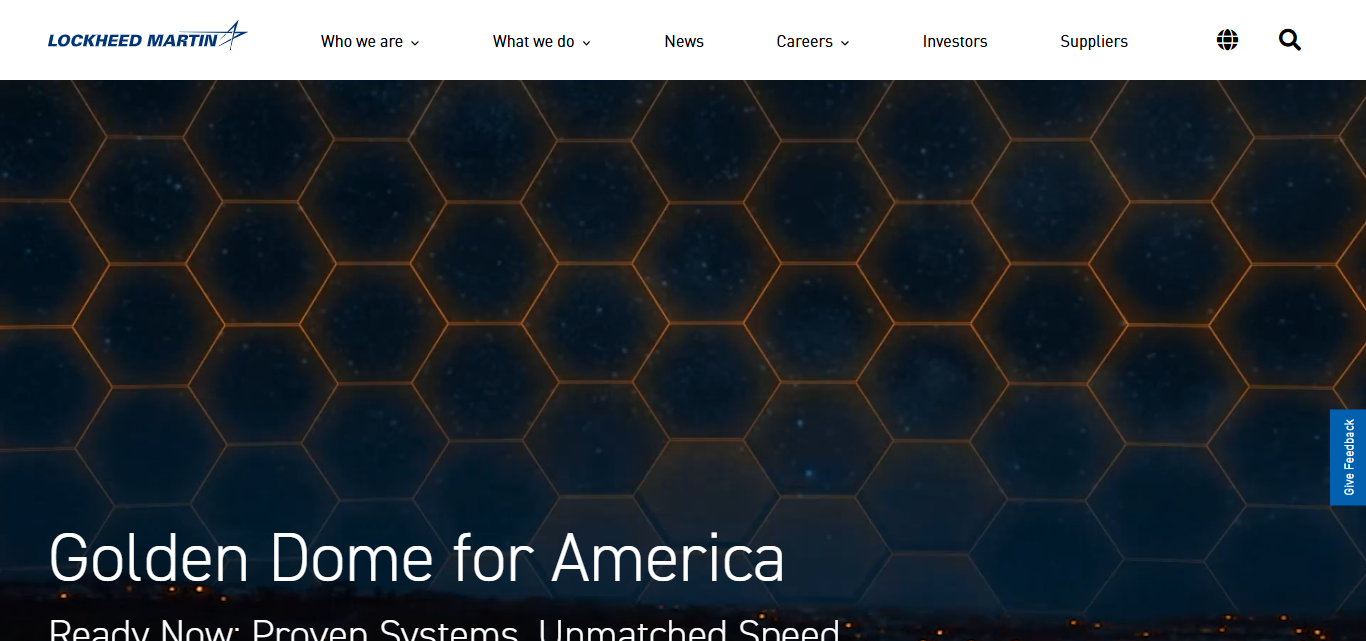Viewport: 1366px width, 641px height.
Task: Open the Who we are menu
Action: (x=362, y=41)
